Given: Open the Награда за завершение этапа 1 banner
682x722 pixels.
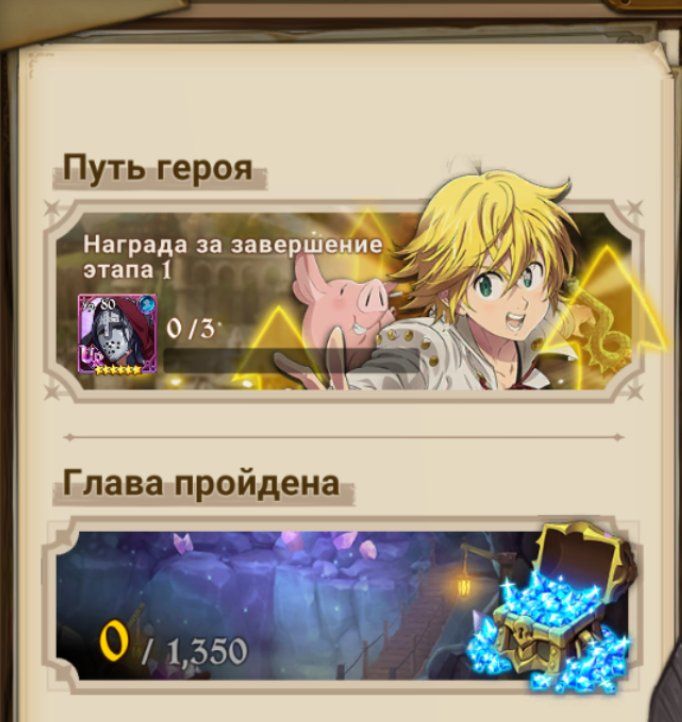Looking at the screenshot, I should point(341,302).
